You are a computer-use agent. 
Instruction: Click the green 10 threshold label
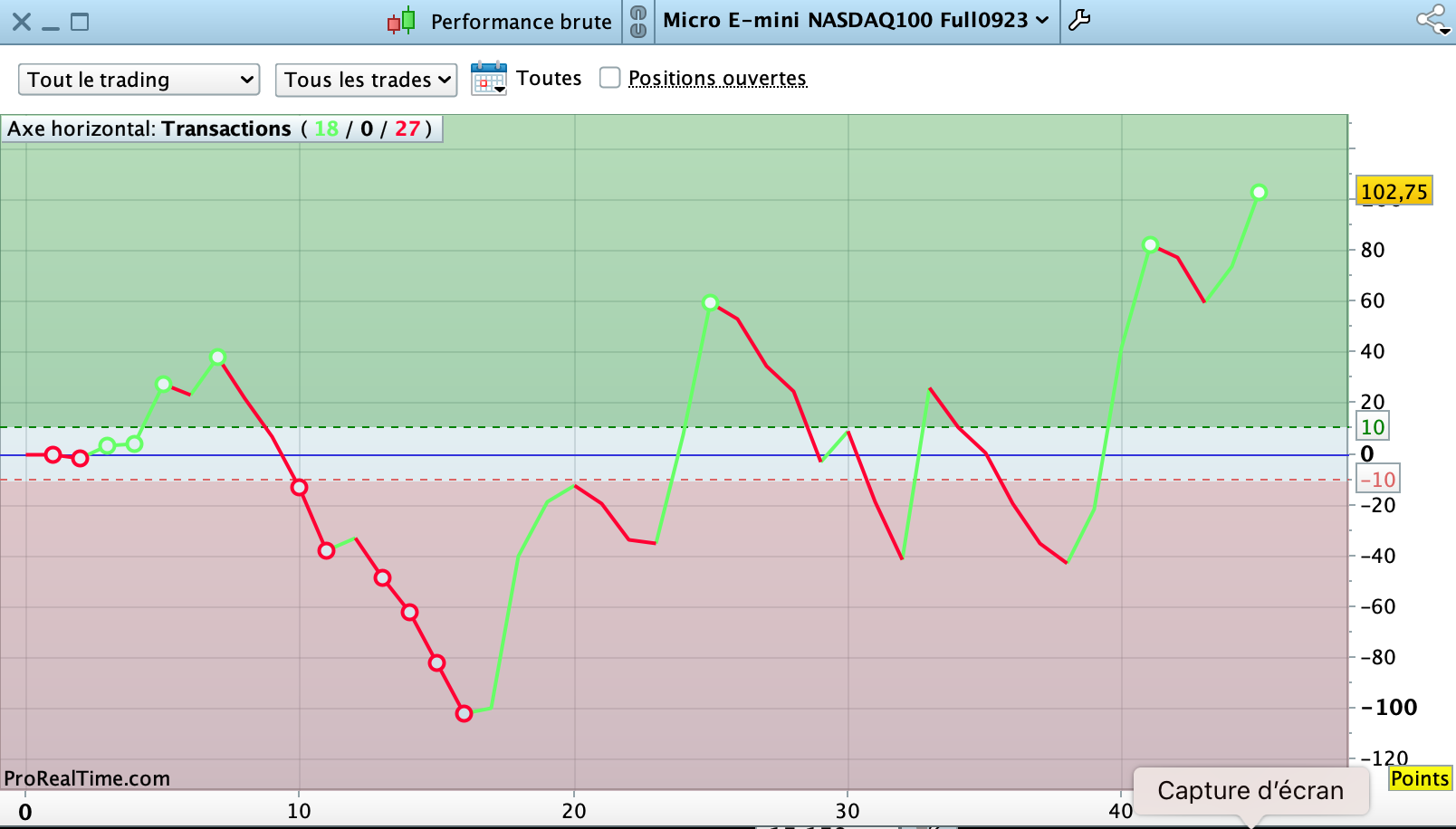tap(1373, 427)
